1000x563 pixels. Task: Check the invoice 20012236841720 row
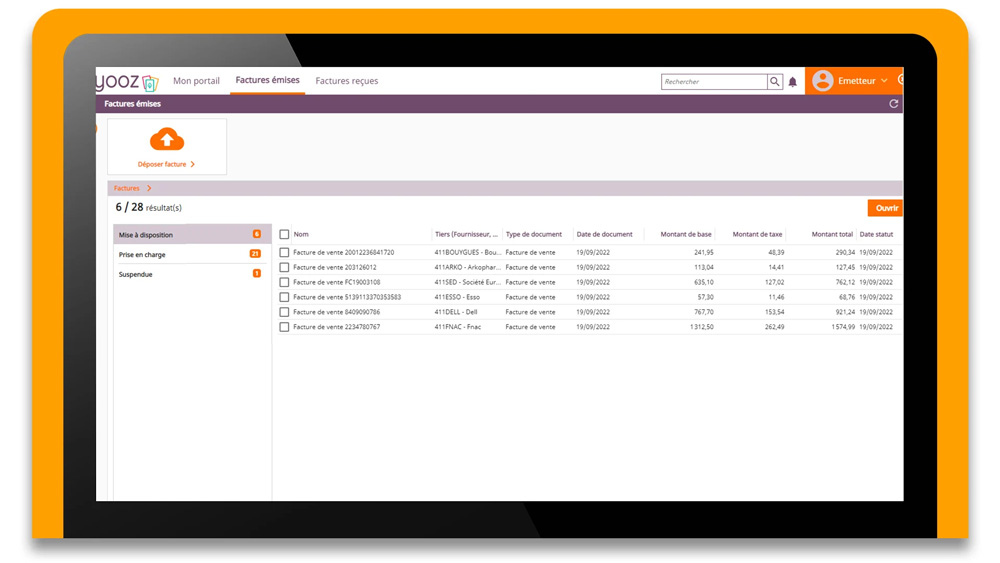click(x=284, y=253)
